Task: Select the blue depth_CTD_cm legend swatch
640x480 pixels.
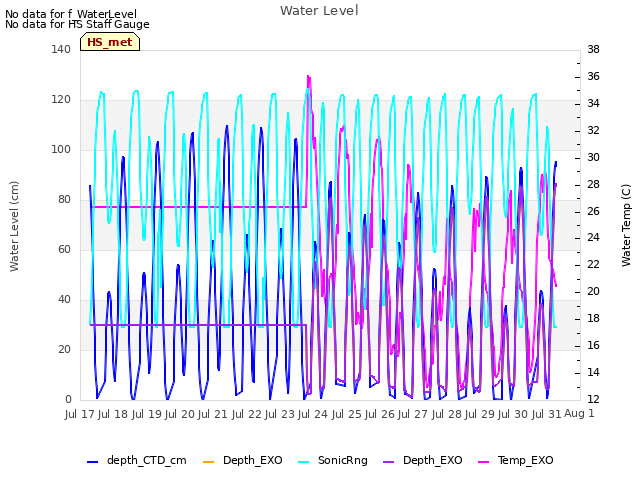Action: tap(93, 462)
